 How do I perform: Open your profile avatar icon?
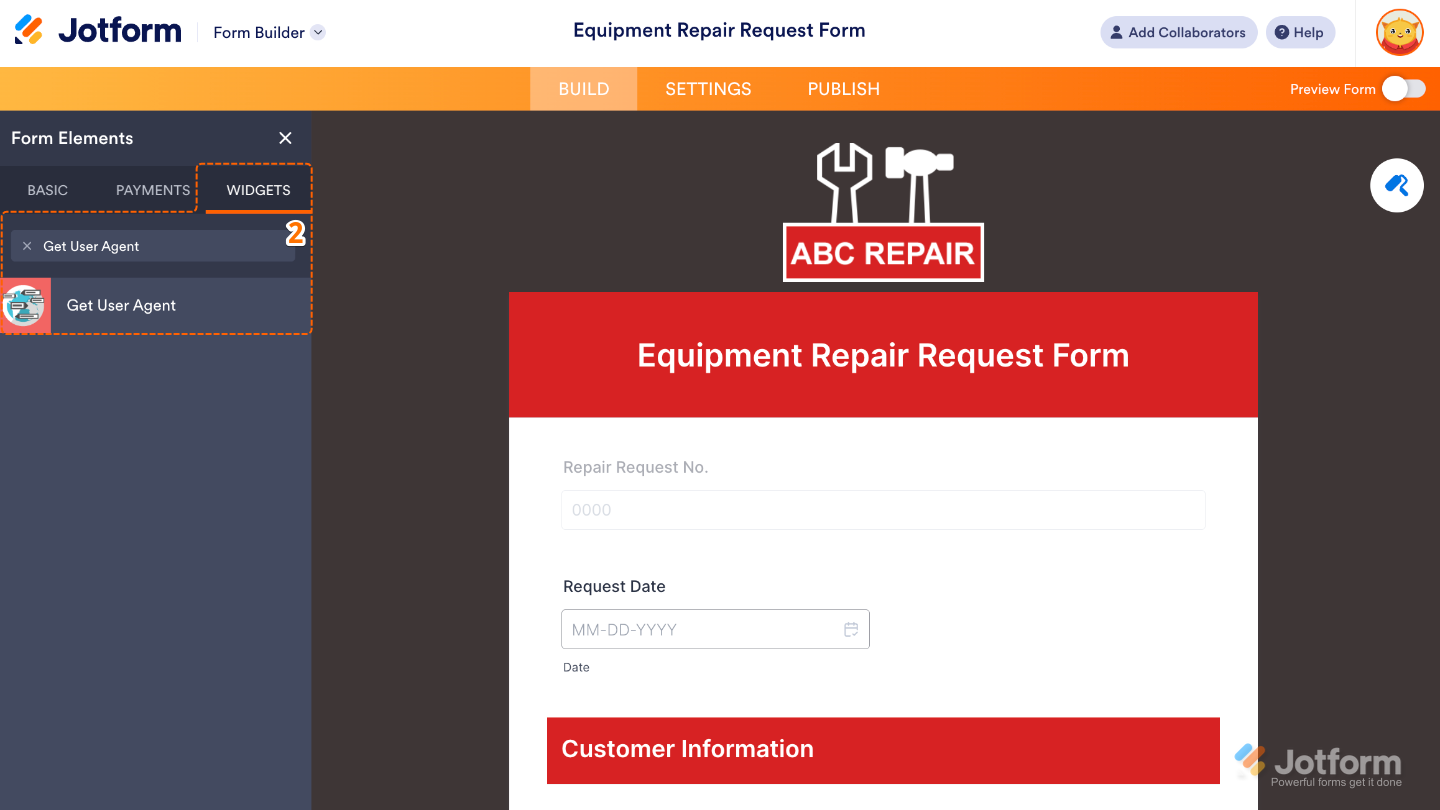(x=1399, y=32)
